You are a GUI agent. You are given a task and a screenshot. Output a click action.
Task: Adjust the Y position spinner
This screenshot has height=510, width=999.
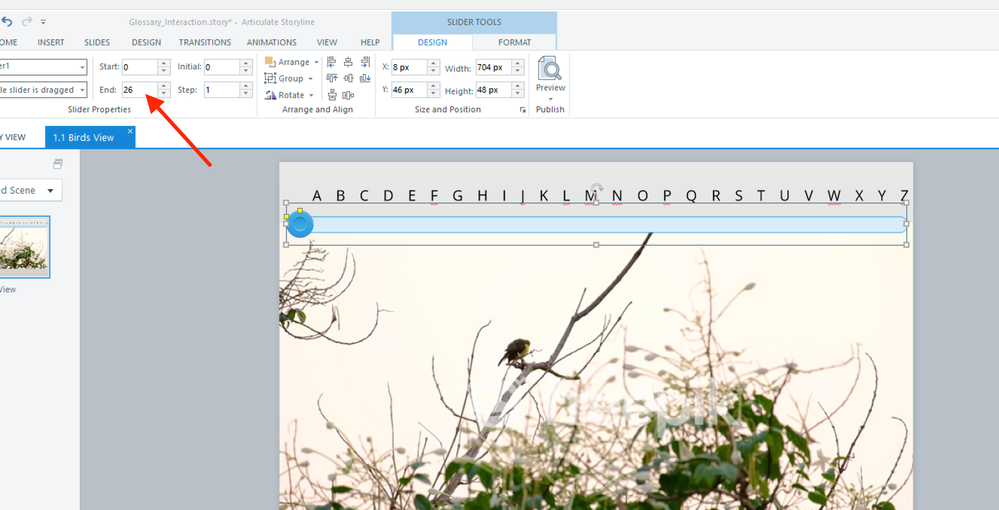pyautogui.click(x=434, y=90)
